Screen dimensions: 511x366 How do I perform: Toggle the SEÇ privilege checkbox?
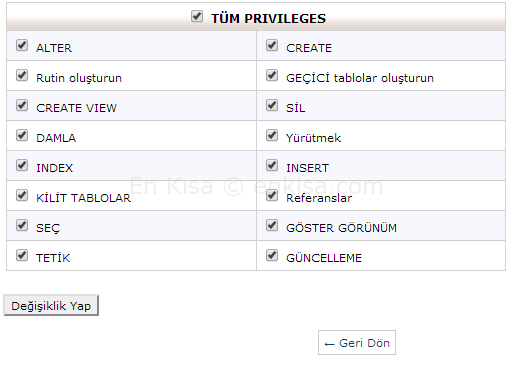pos(22,225)
